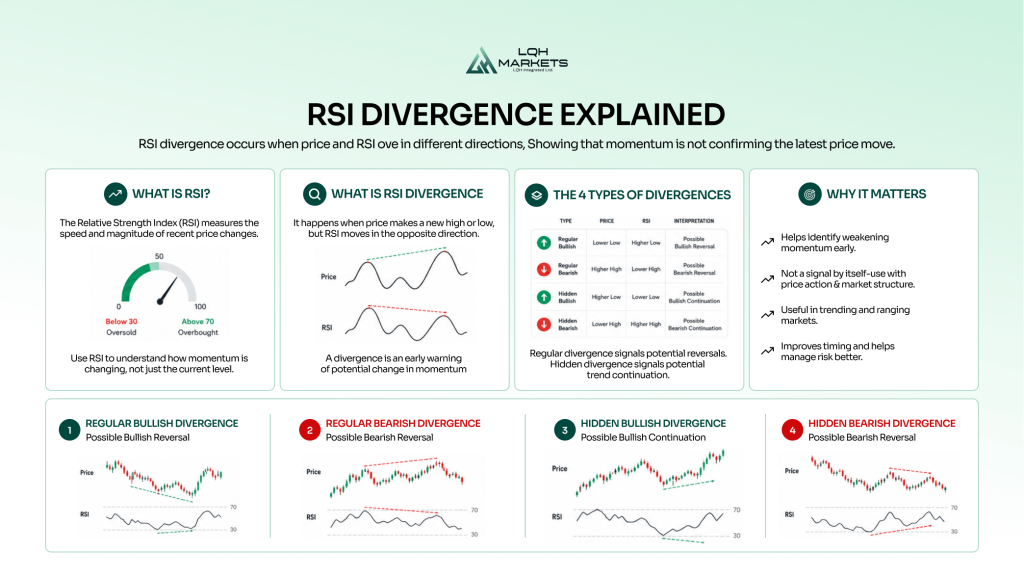
Task: Click the Use RSI to understand momentum text
Action: point(159,364)
